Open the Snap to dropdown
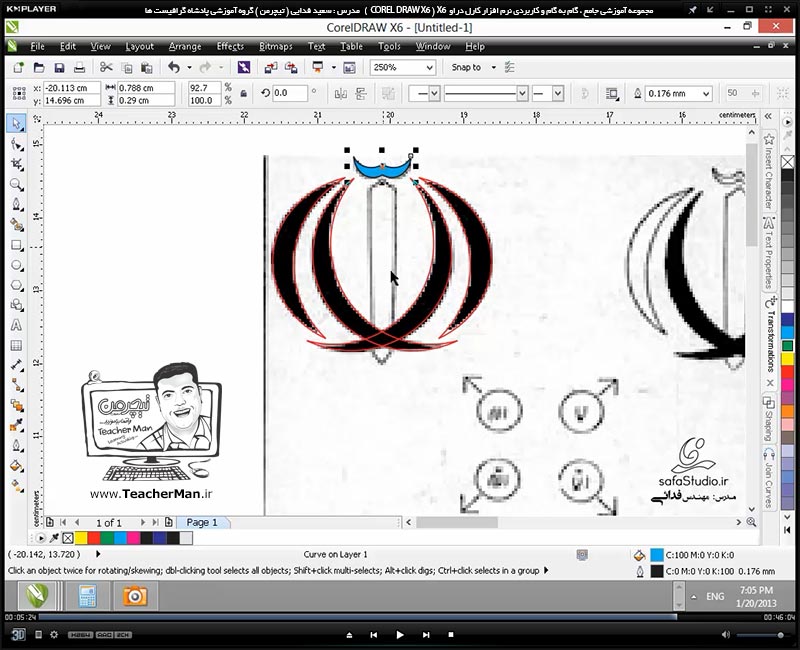Viewport: 800px width, 650px height. pyautogui.click(x=493, y=67)
